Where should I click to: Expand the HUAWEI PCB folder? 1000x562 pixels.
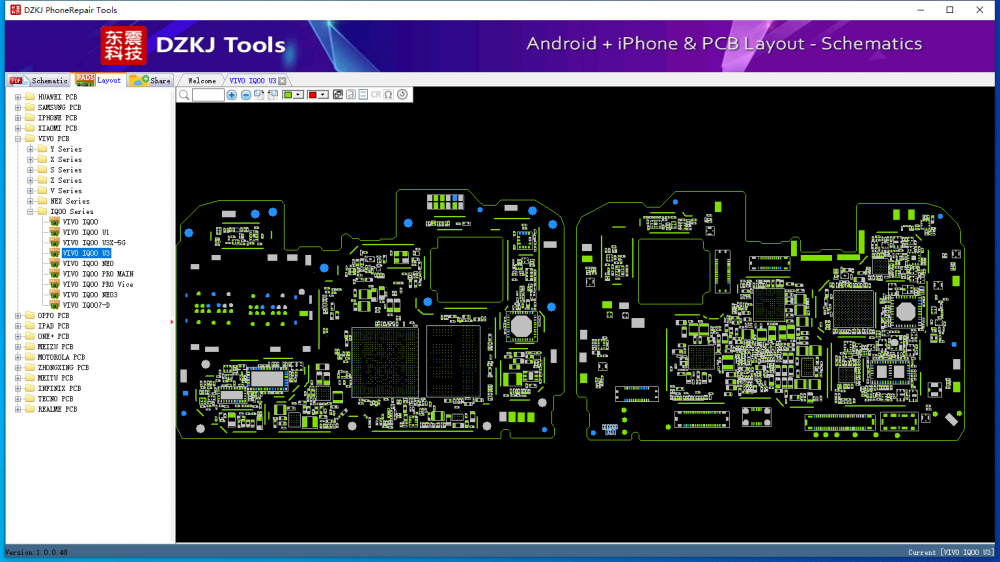[x=18, y=97]
